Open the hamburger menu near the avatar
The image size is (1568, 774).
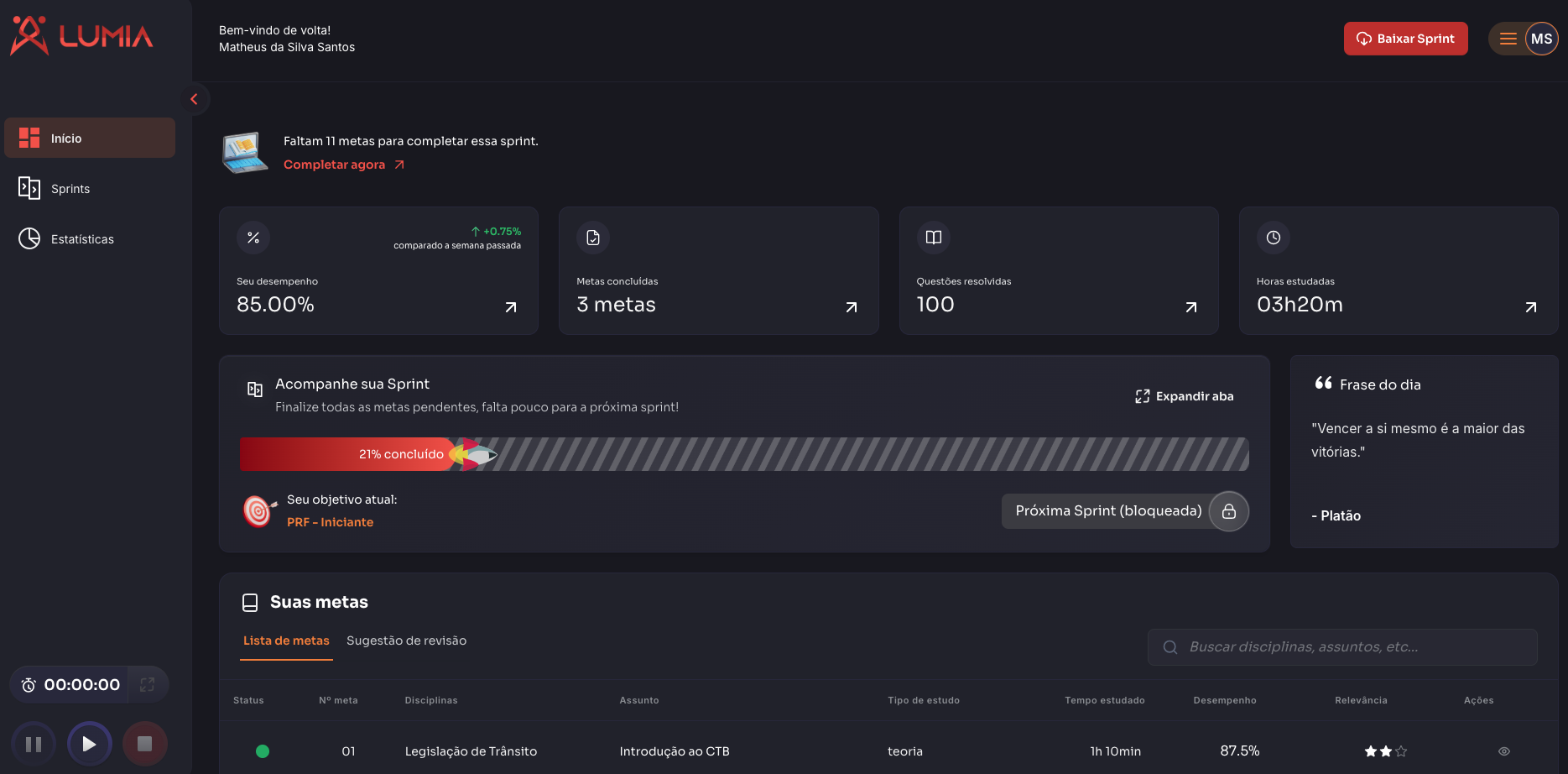tap(1508, 39)
